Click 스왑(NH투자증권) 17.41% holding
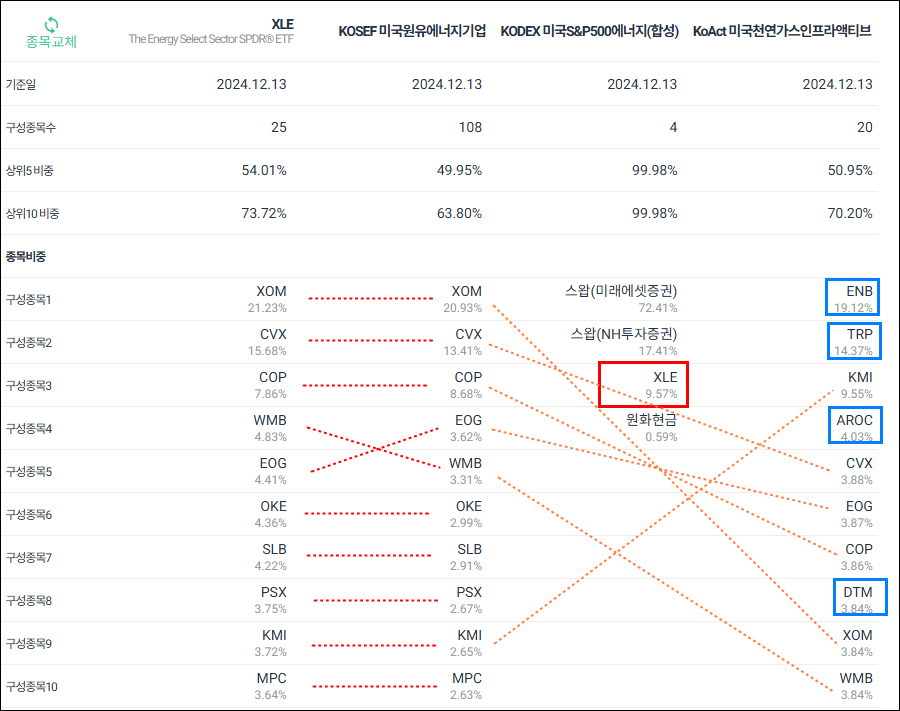Image resolution: width=900 pixels, height=711 pixels. point(624,342)
